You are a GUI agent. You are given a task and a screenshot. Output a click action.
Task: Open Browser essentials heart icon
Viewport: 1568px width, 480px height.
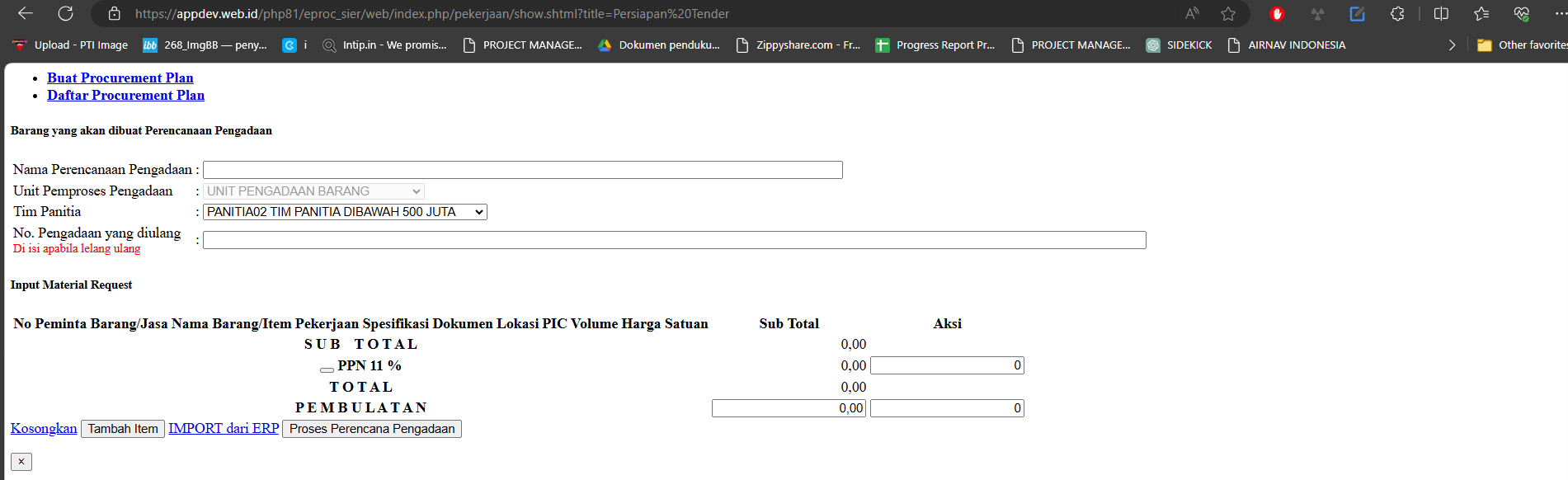tap(1521, 13)
